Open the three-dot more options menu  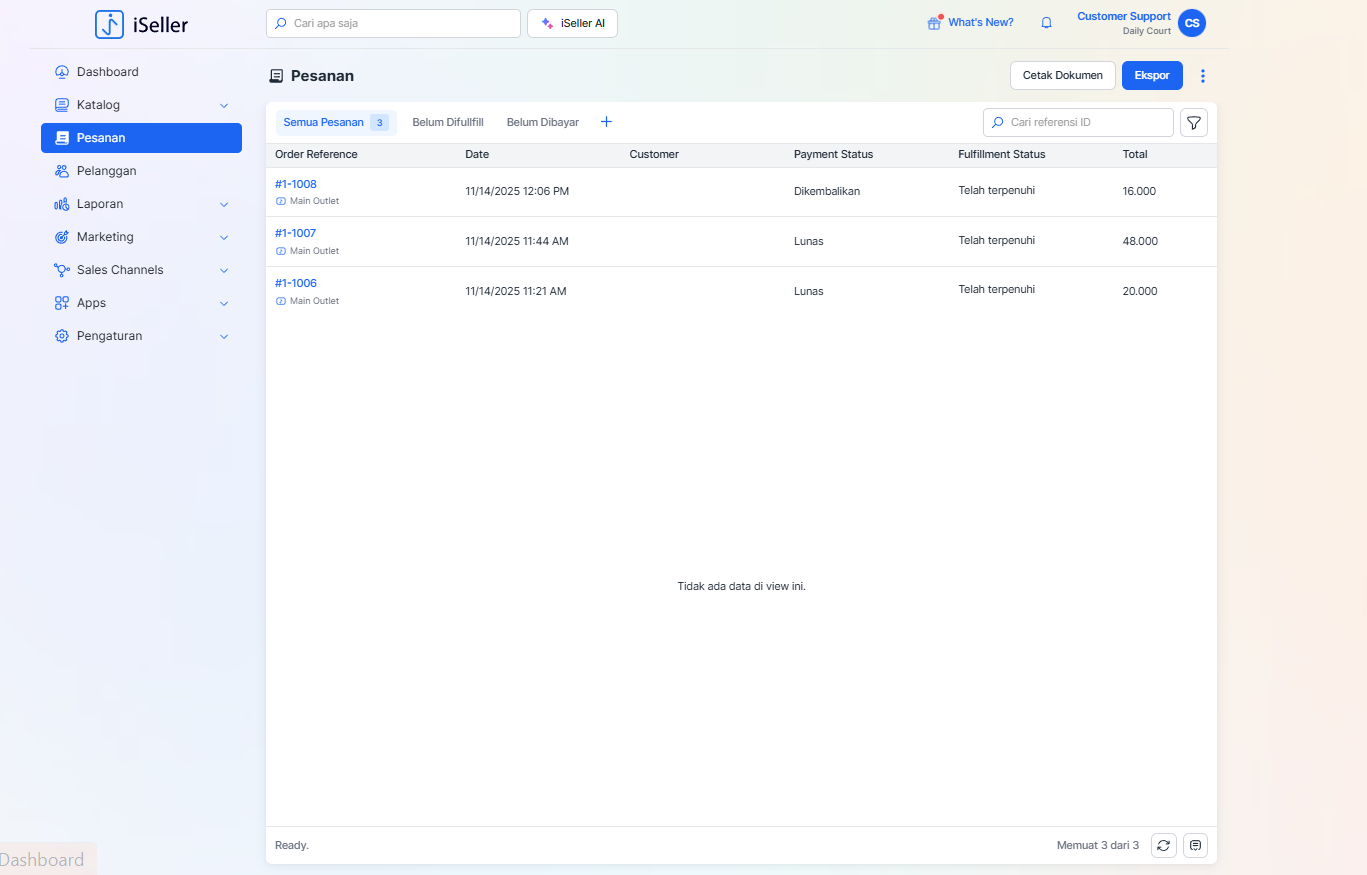coord(1203,76)
